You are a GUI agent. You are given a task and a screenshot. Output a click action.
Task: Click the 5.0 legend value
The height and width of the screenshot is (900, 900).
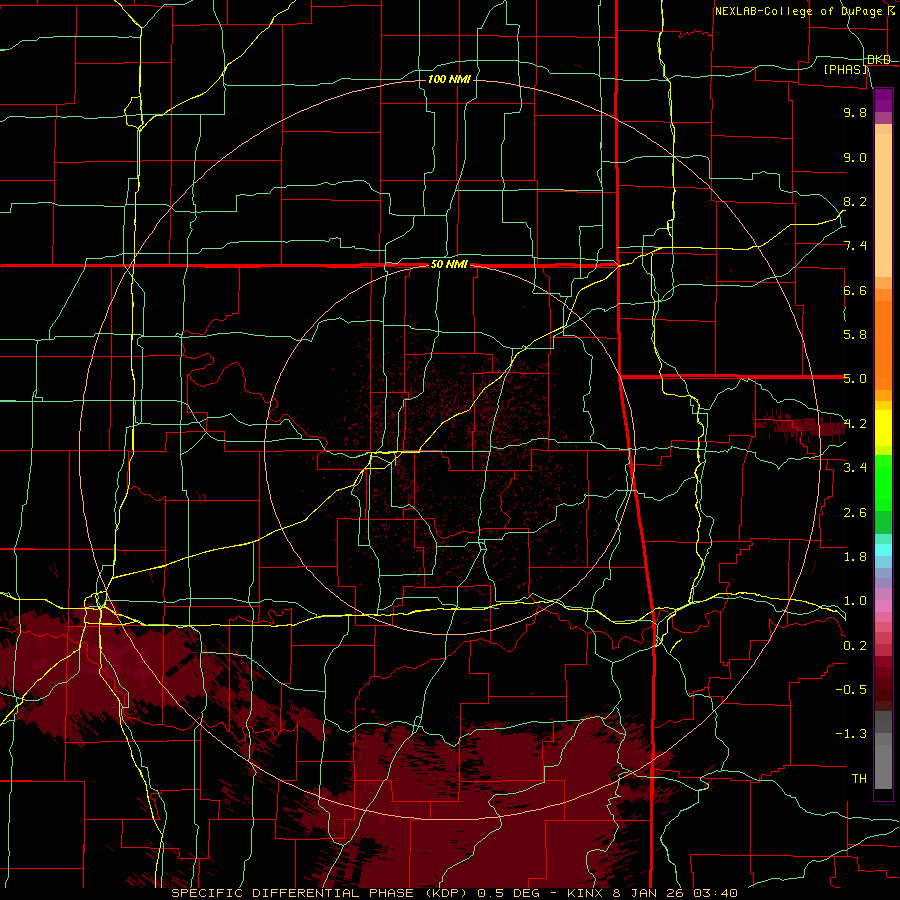[x=855, y=379]
